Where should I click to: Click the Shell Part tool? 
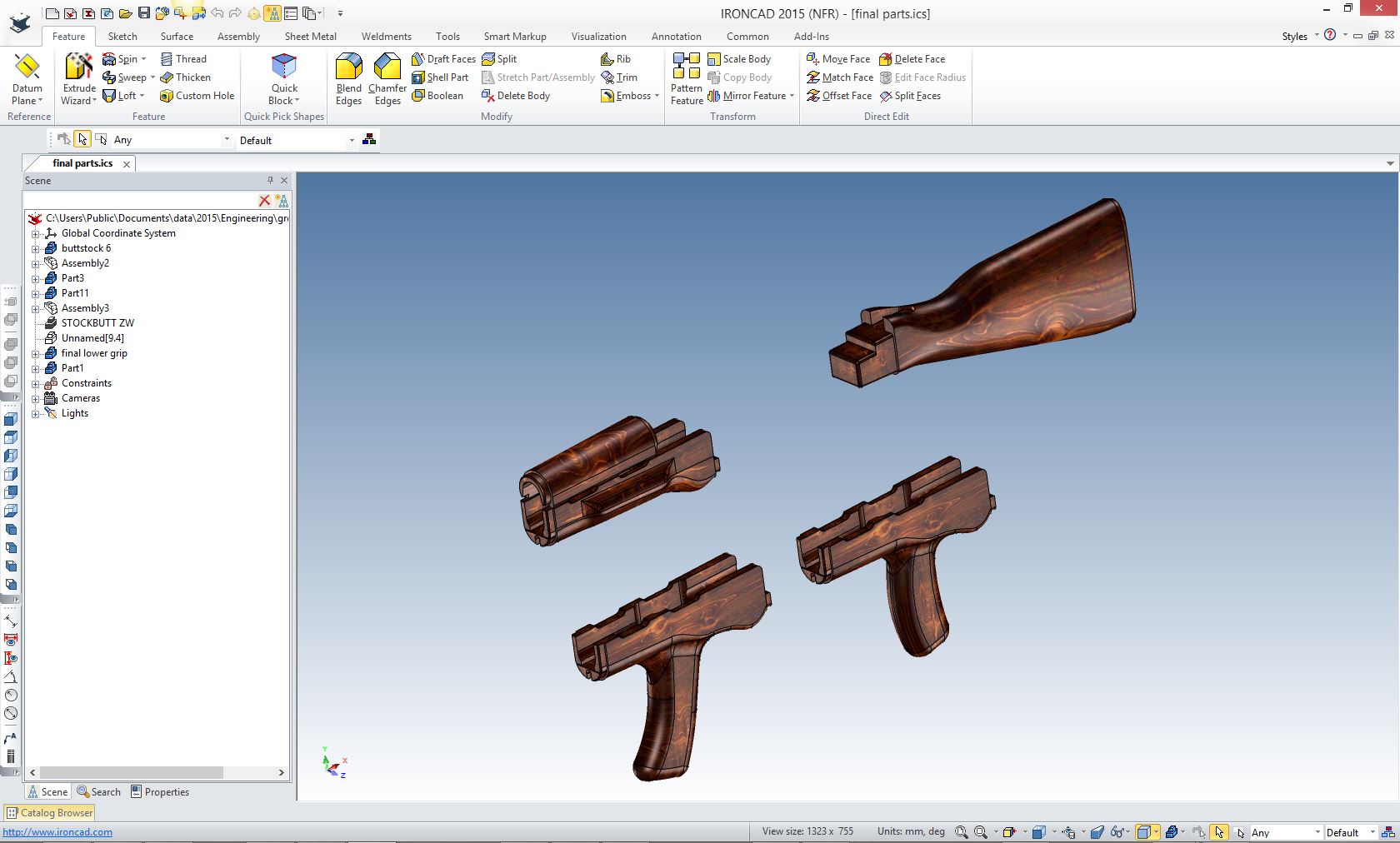tap(440, 77)
